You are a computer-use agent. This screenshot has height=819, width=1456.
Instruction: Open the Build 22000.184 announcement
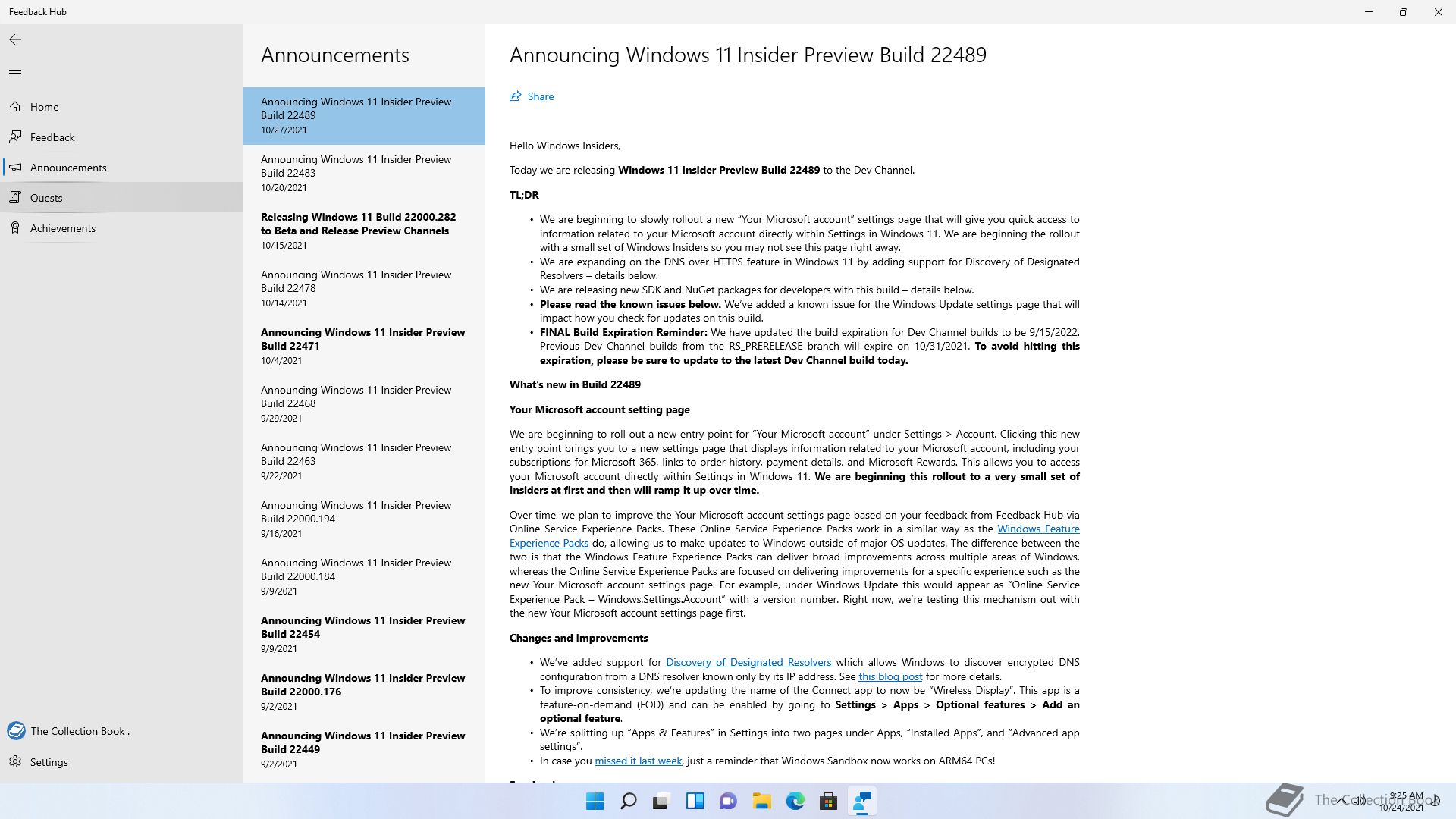364,577
